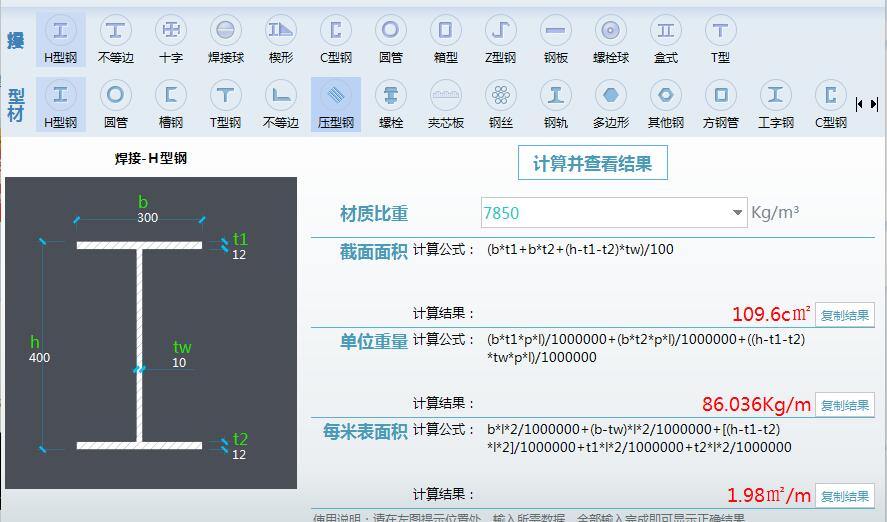
Task: Select the 盒式 box-type section icon
Action: coord(666,40)
